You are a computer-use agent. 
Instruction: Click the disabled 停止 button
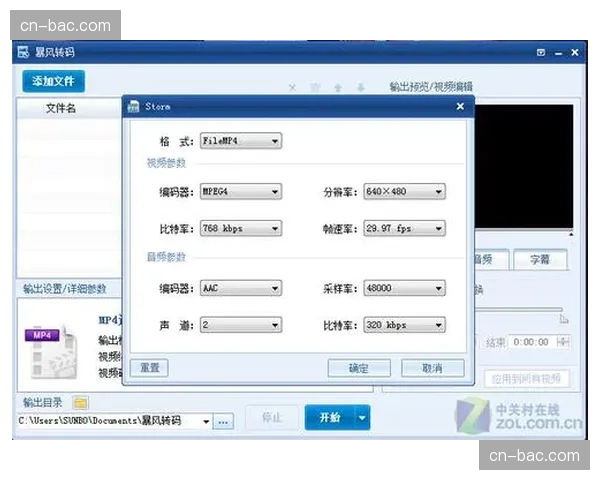(x=272, y=417)
